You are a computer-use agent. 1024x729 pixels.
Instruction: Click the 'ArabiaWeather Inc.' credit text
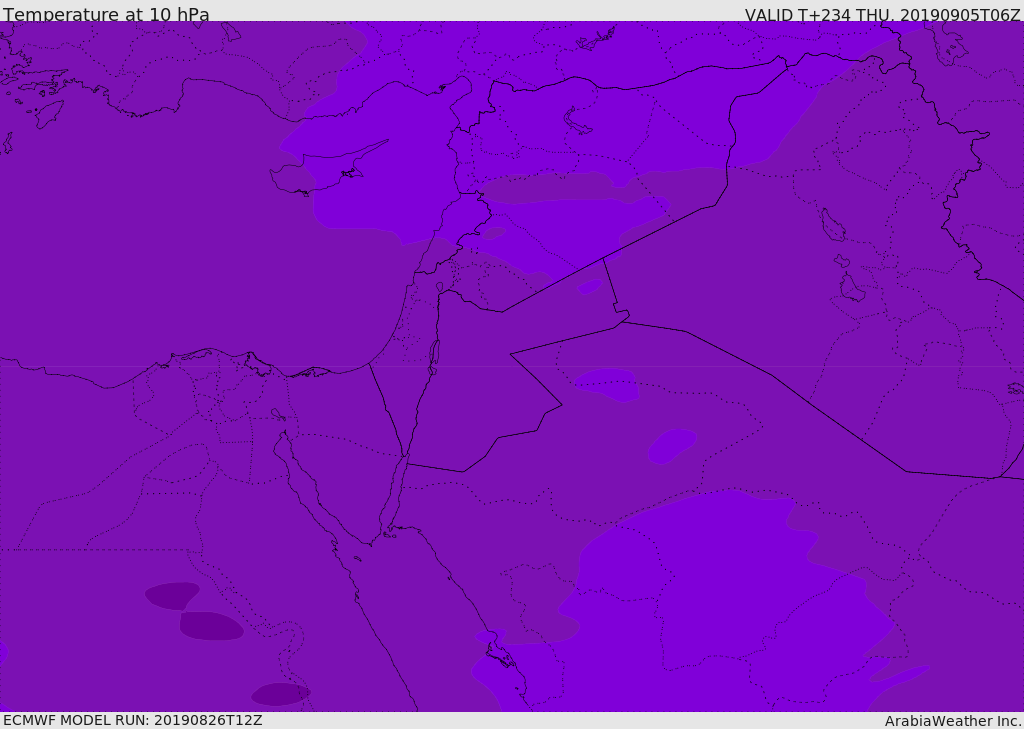953,721
